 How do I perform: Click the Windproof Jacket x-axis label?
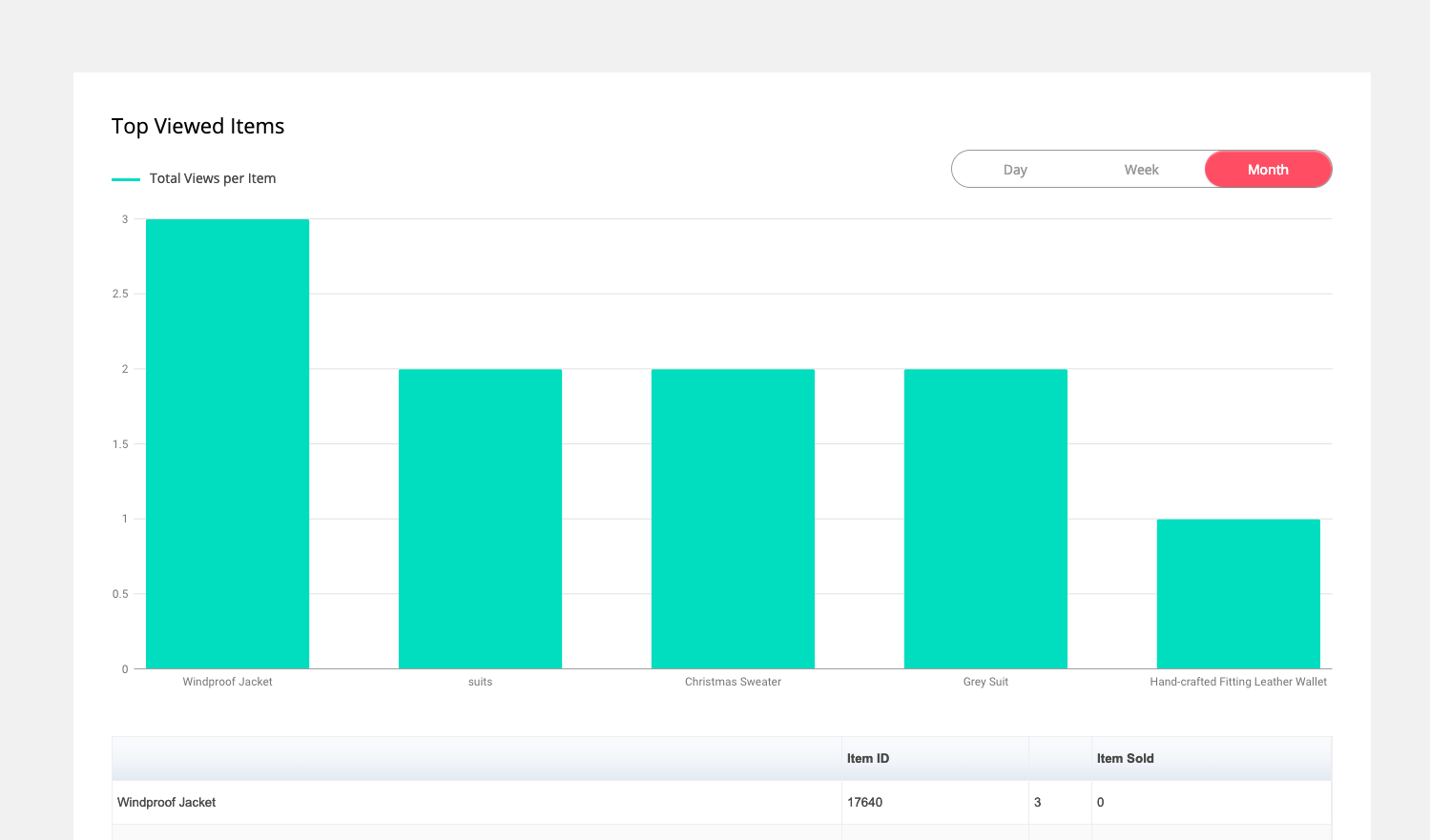click(227, 682)
